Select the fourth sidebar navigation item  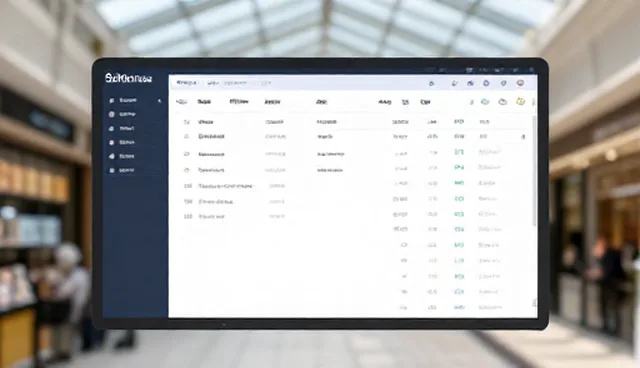[122, 142]
